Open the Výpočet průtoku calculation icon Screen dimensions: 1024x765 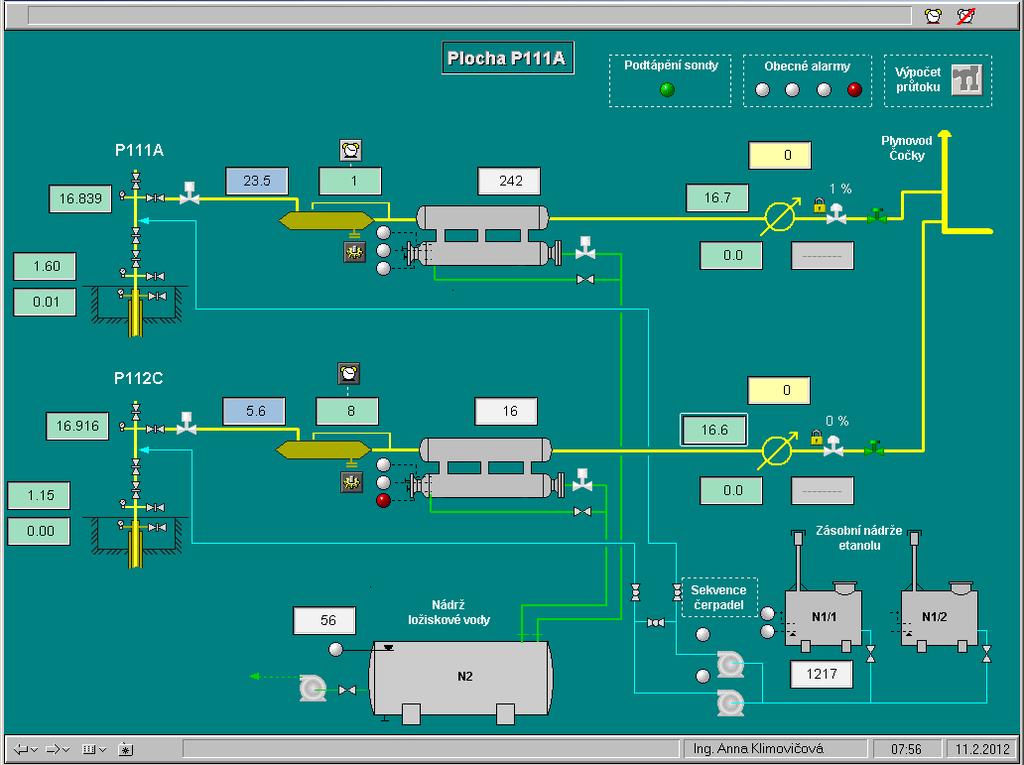967,80
